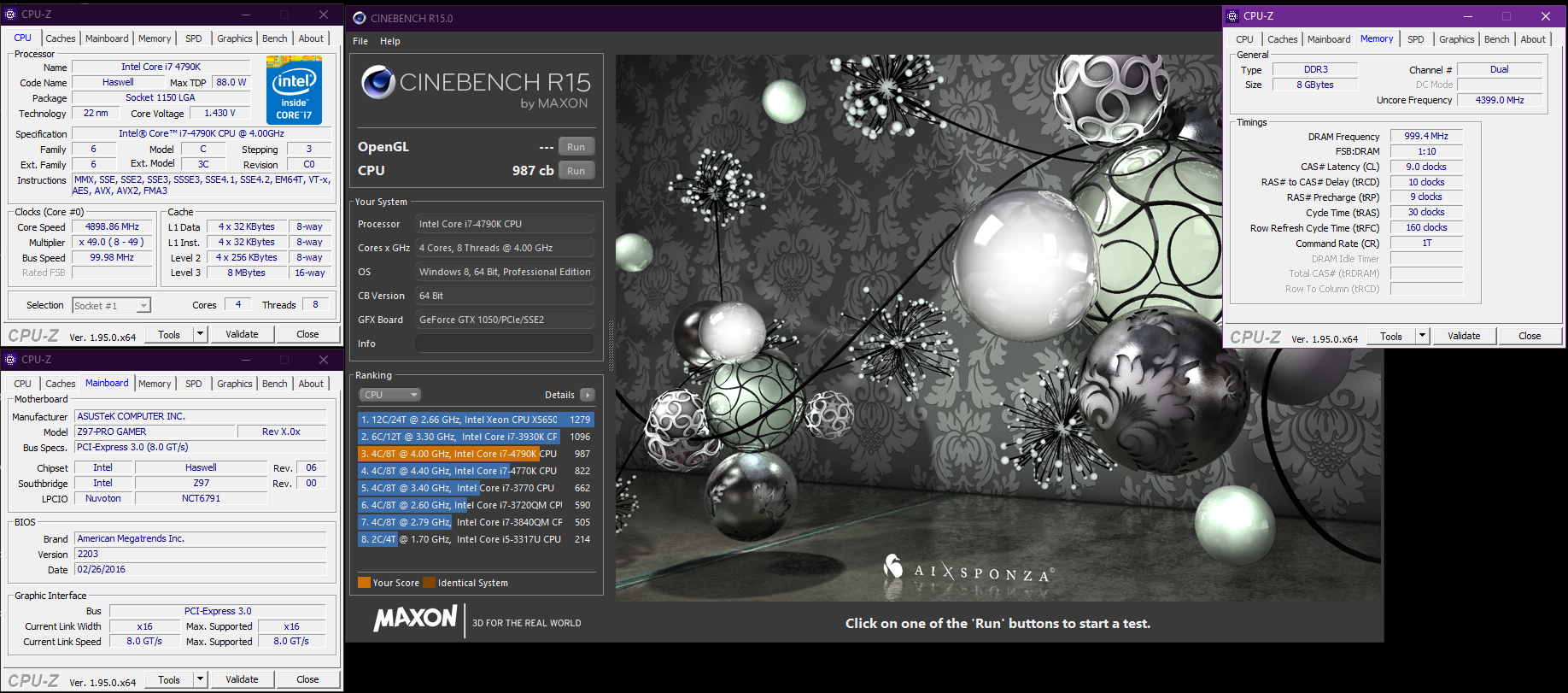This screenshot has width=1568, height=693.
Task: Expand the Tools dropdown arrow in the Mainboard window
Action: point(200,679)
